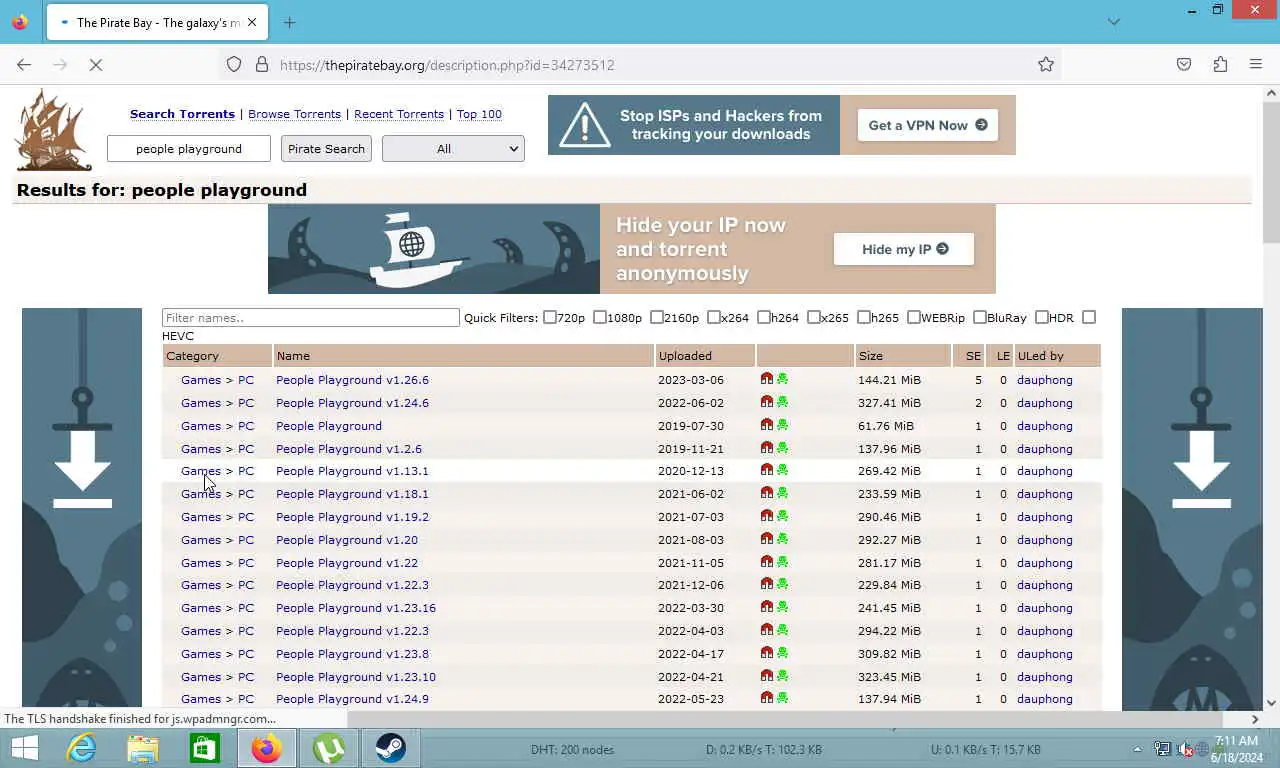The image size is (1280, 768).
Task: Enable the 1080p quick filter
Action: [600, 317]
